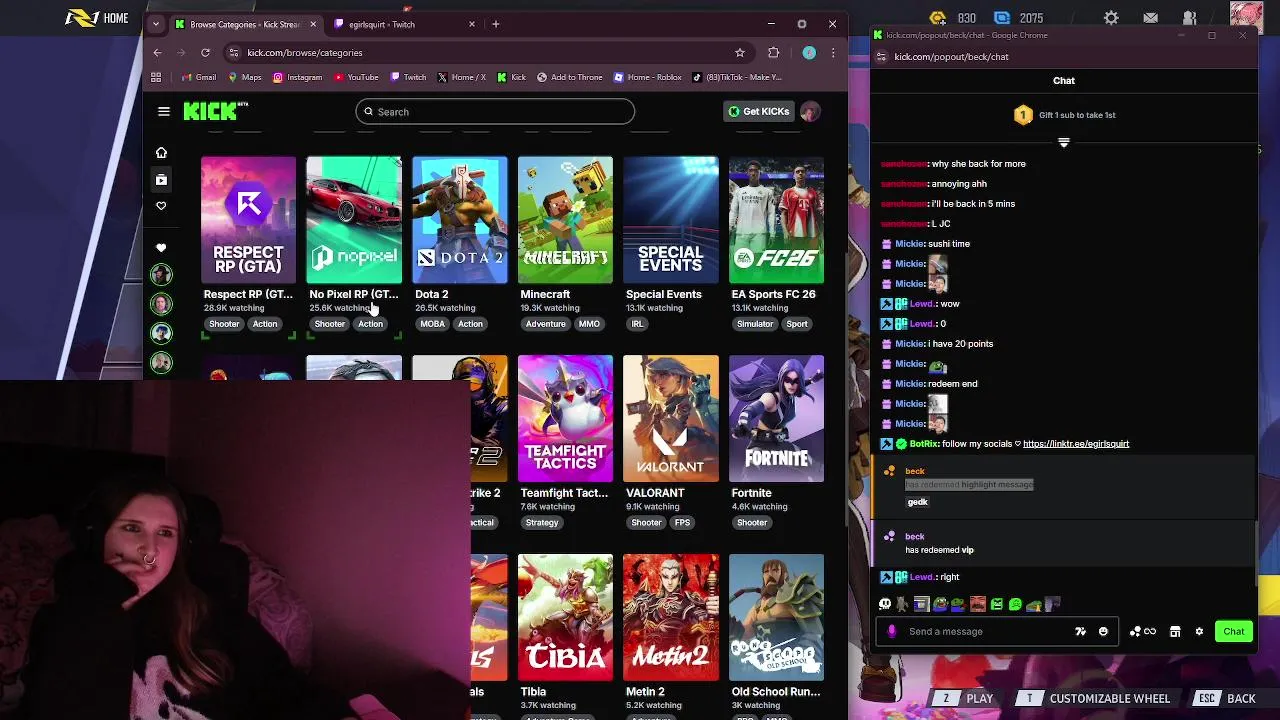Open the Respect RP (GTA) category thumbnail

[x=248, y=220]
